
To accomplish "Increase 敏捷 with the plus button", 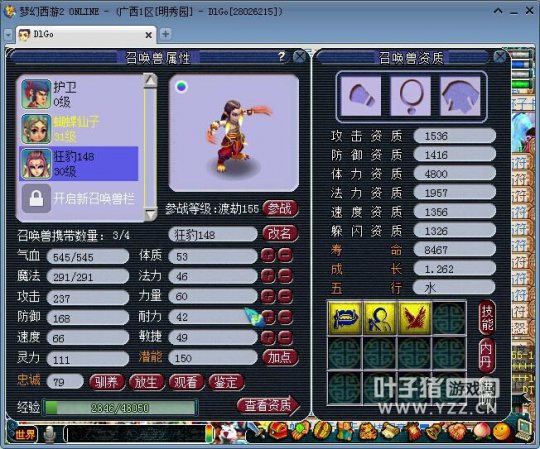I will coord(268,337).
